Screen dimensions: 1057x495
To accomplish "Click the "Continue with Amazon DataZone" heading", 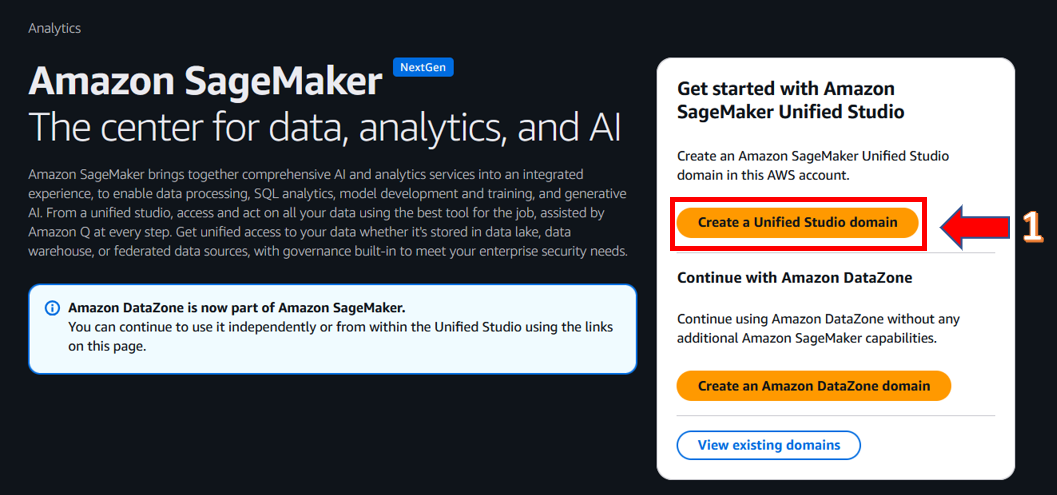I will (x=795, y=277).
